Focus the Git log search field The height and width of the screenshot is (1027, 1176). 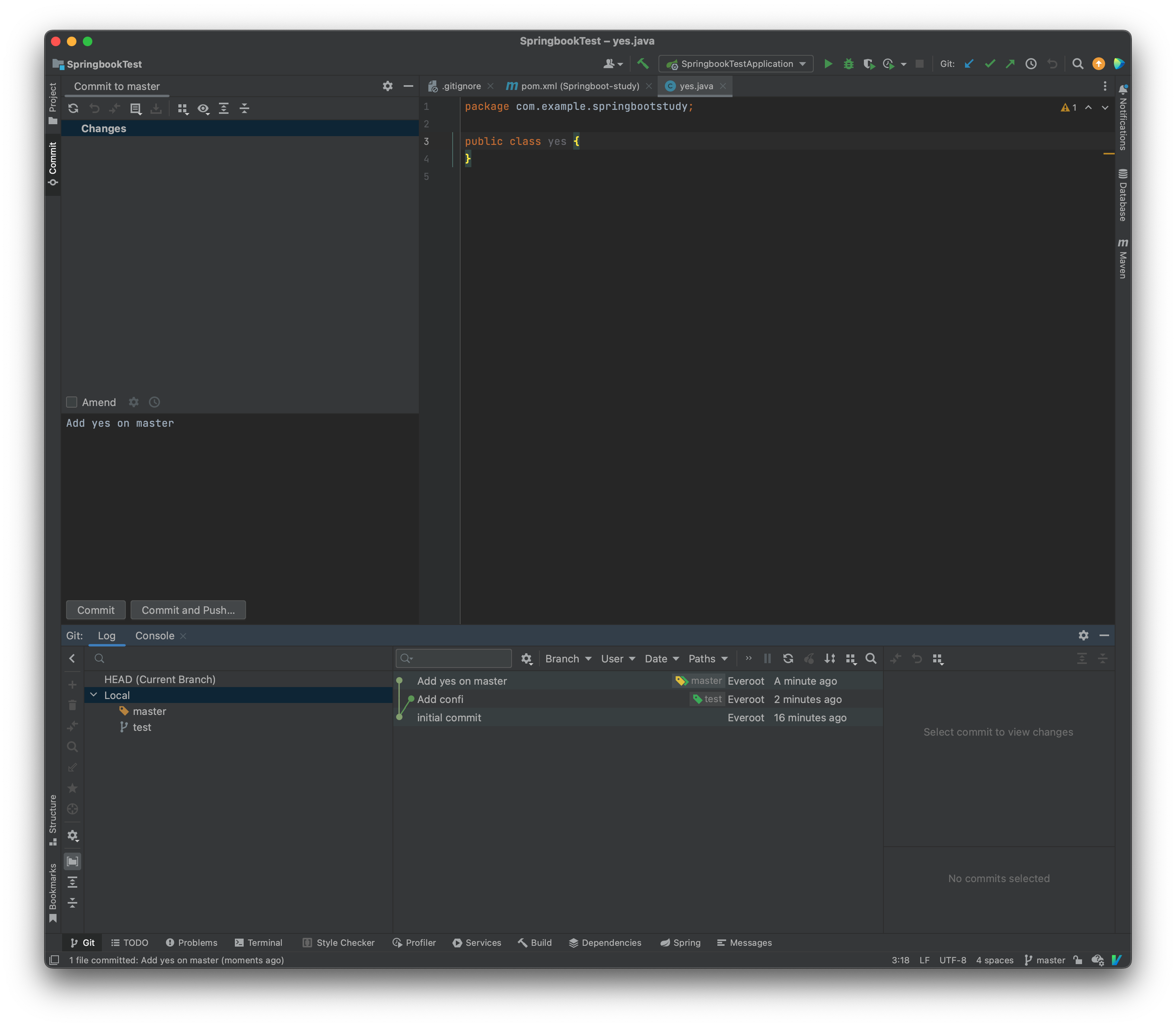[453, 658]
